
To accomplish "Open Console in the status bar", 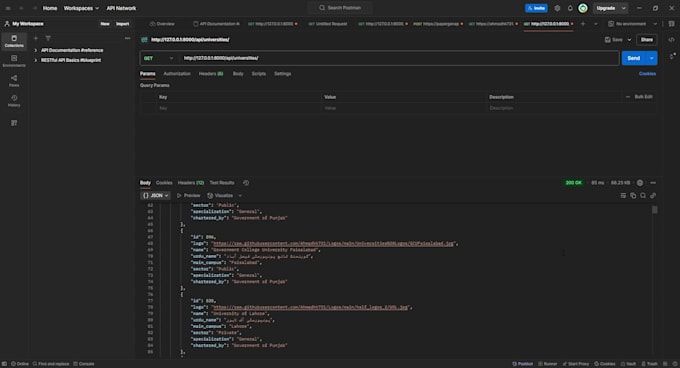I will point(84,364).
